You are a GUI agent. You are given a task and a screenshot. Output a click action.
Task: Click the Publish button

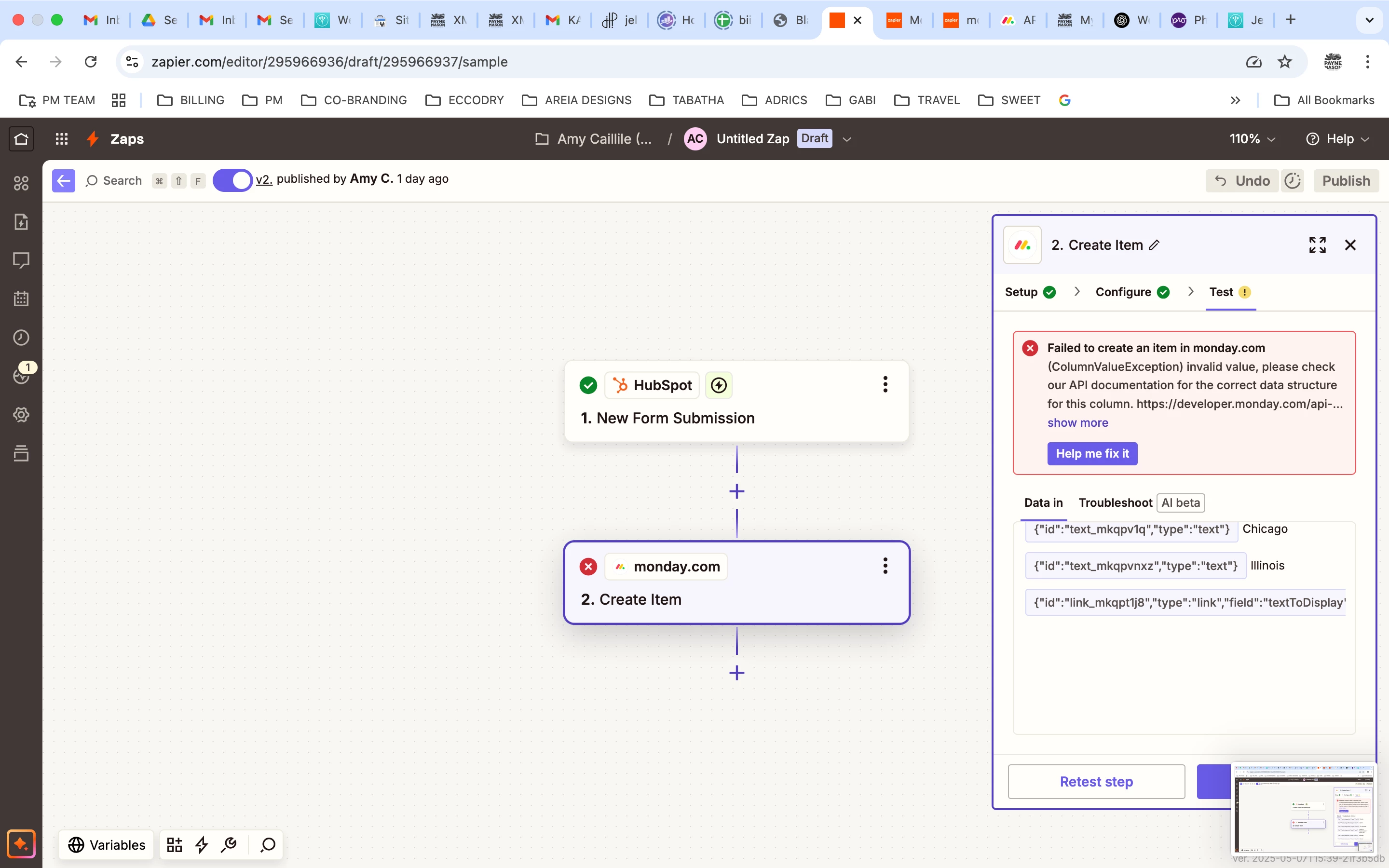pos(1346,181)
